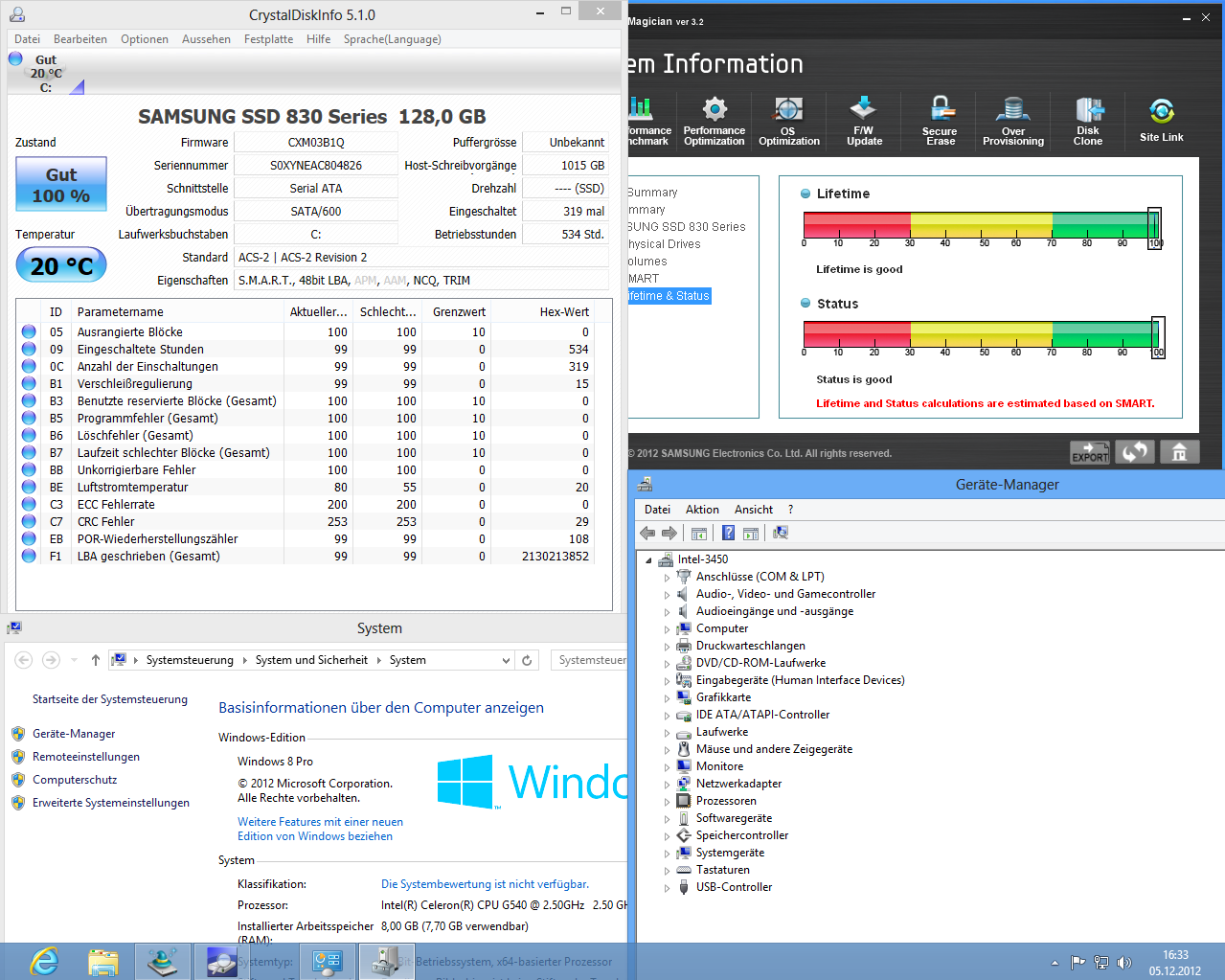The height and width of the screenshot is (980, 1225).
Task: Open Geräte-Manager link in System sidebar
Action: click(x=74, y=734)
